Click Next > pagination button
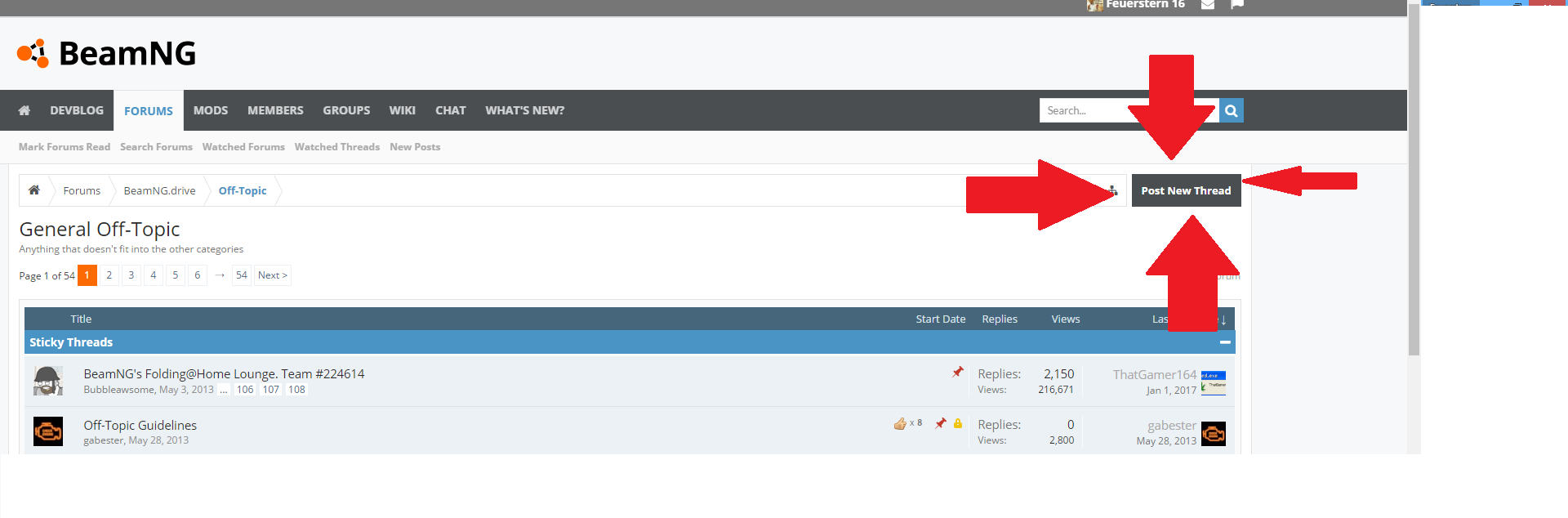This screenshot has width=1568, height=518. pos(273,275)
